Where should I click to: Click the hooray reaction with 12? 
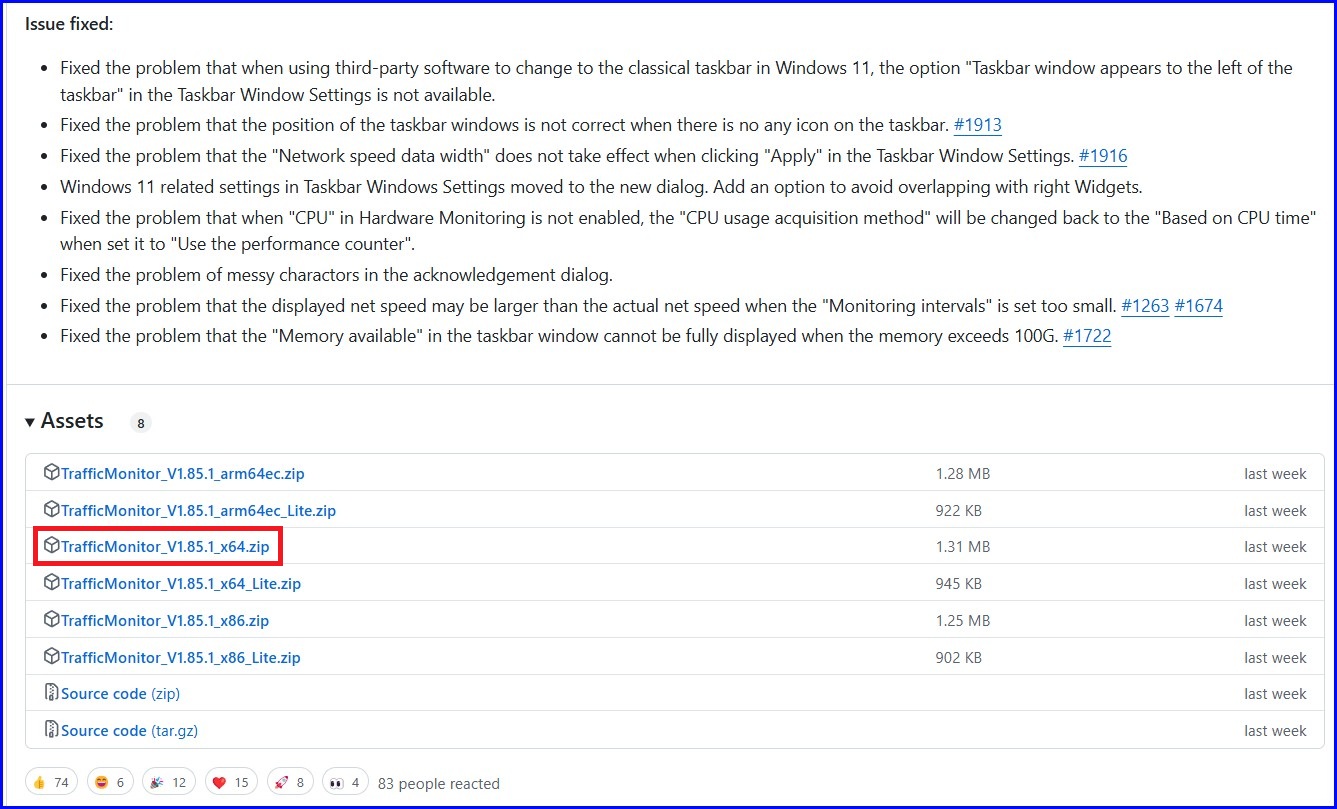[169, 782]
